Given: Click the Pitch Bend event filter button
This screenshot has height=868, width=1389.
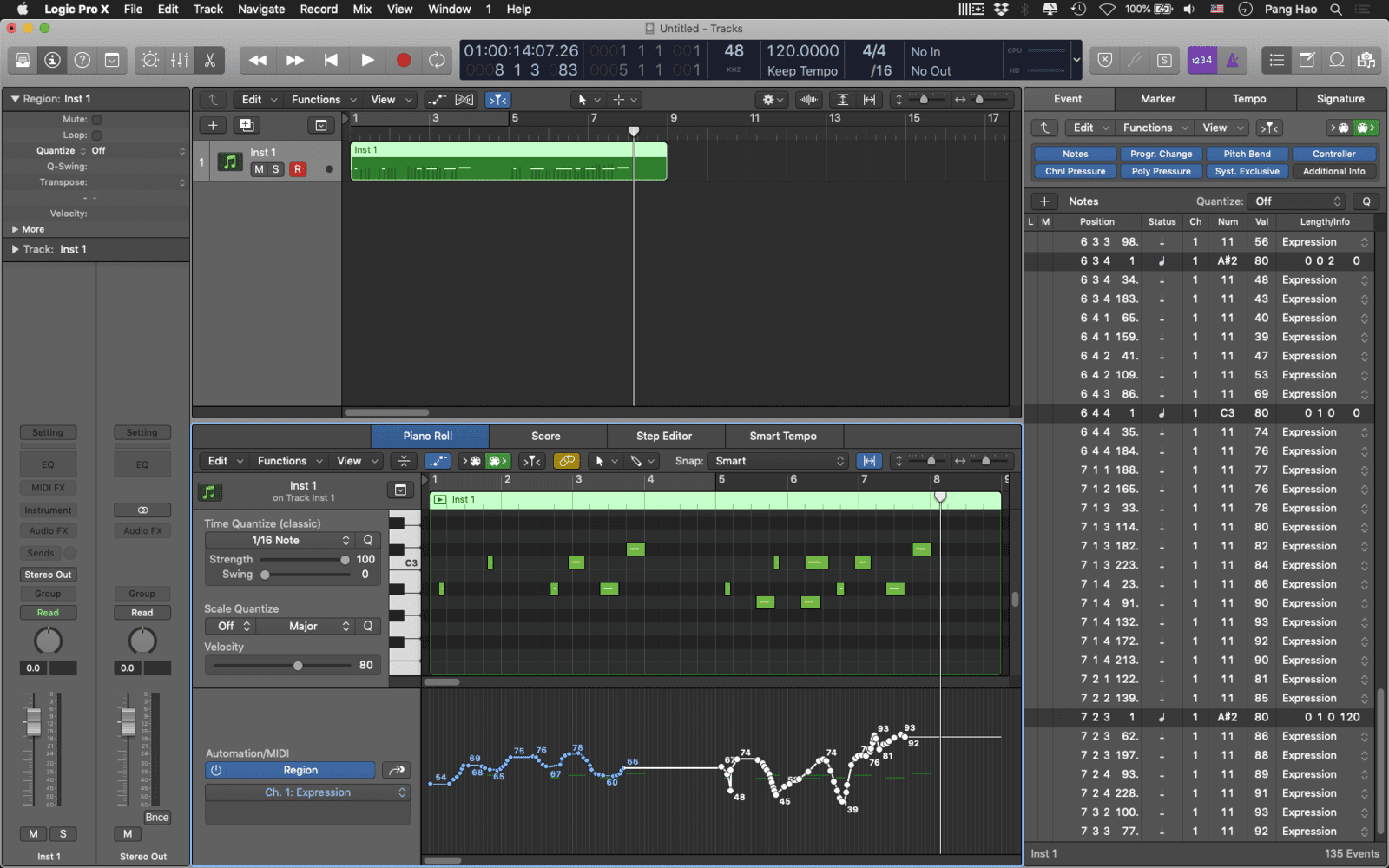Looking at the screenshot, I should coord(1247,154).
